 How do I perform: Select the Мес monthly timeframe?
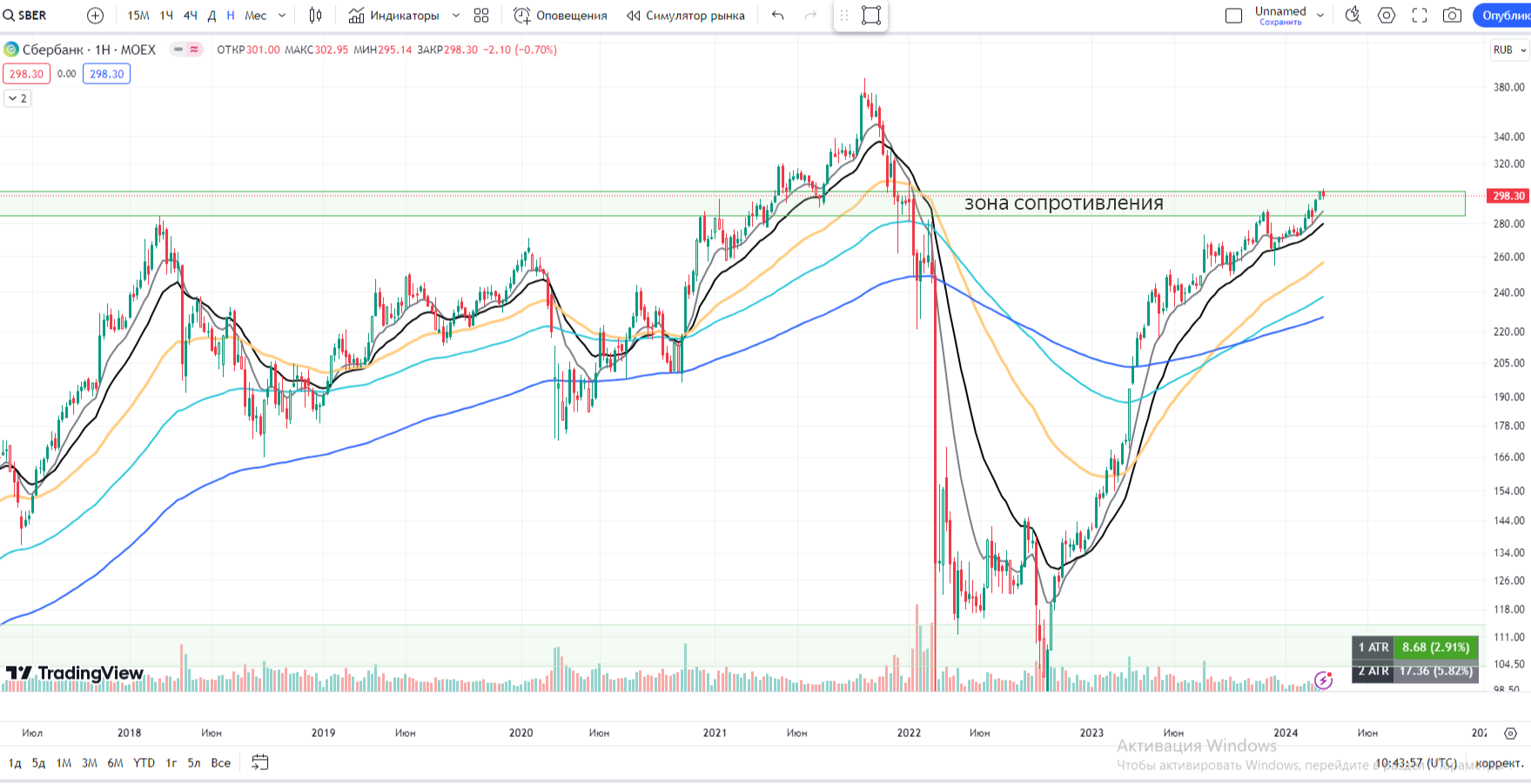[256, 16]
